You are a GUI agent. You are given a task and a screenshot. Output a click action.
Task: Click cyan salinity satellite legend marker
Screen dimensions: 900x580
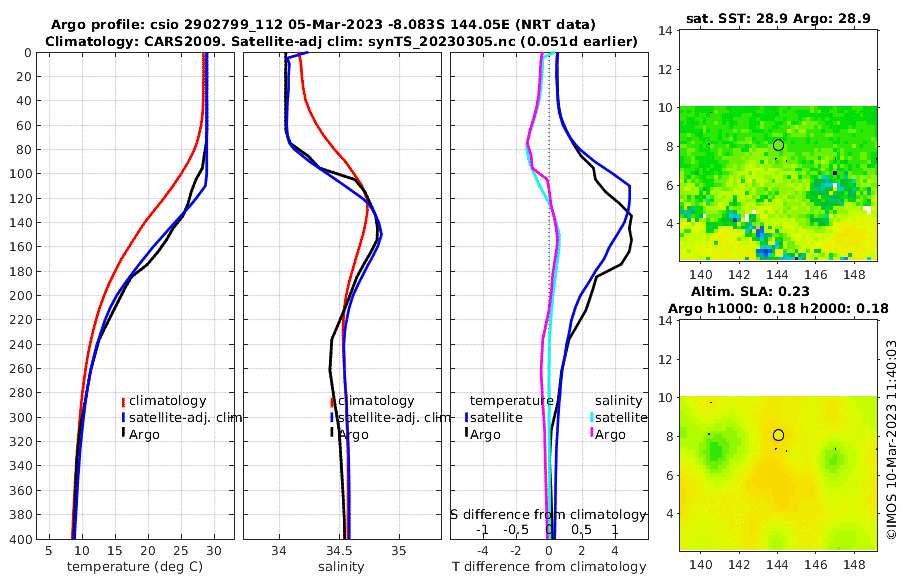tap(592, 417)
